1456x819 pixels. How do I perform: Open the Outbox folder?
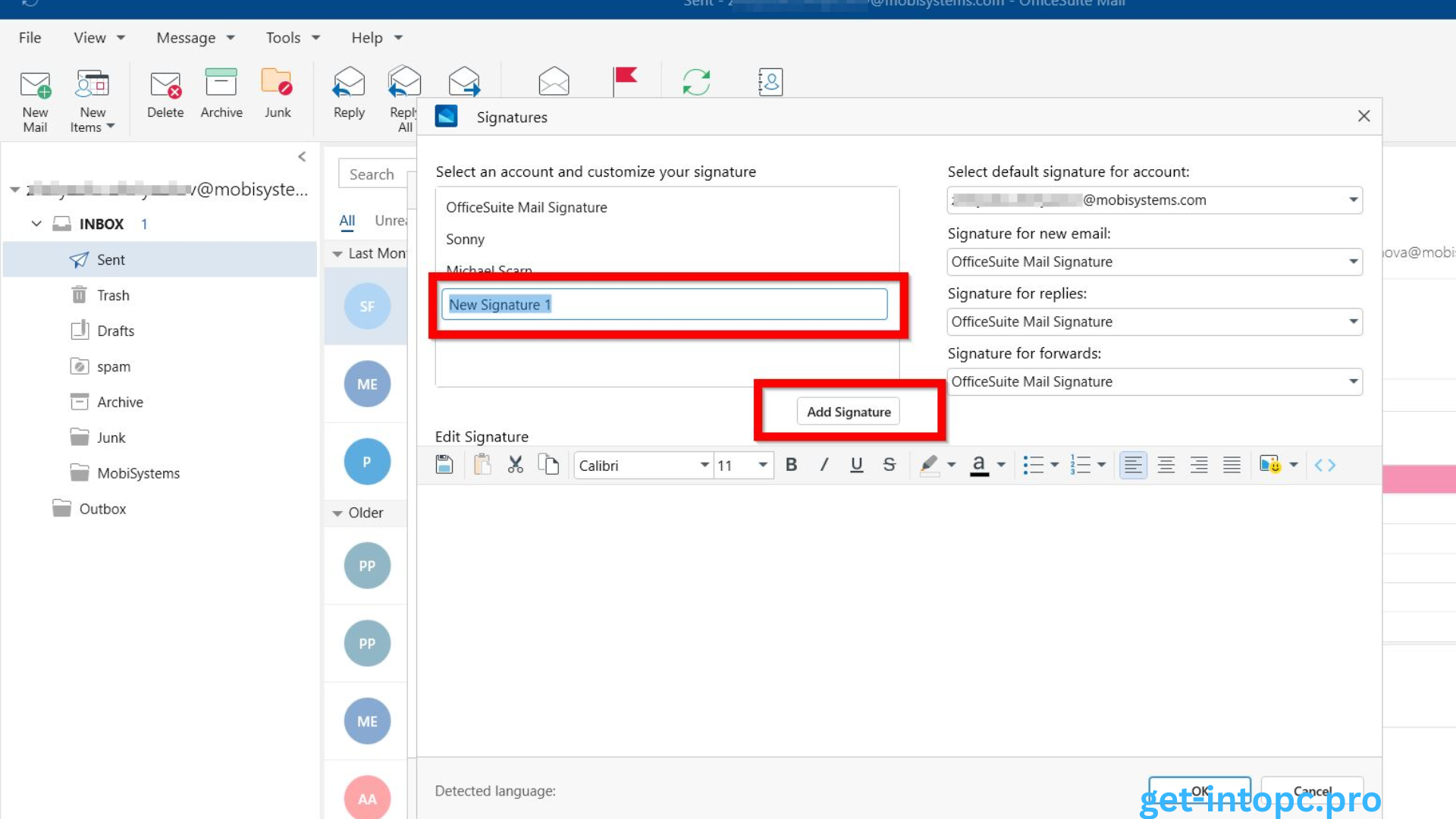[102, 510]
